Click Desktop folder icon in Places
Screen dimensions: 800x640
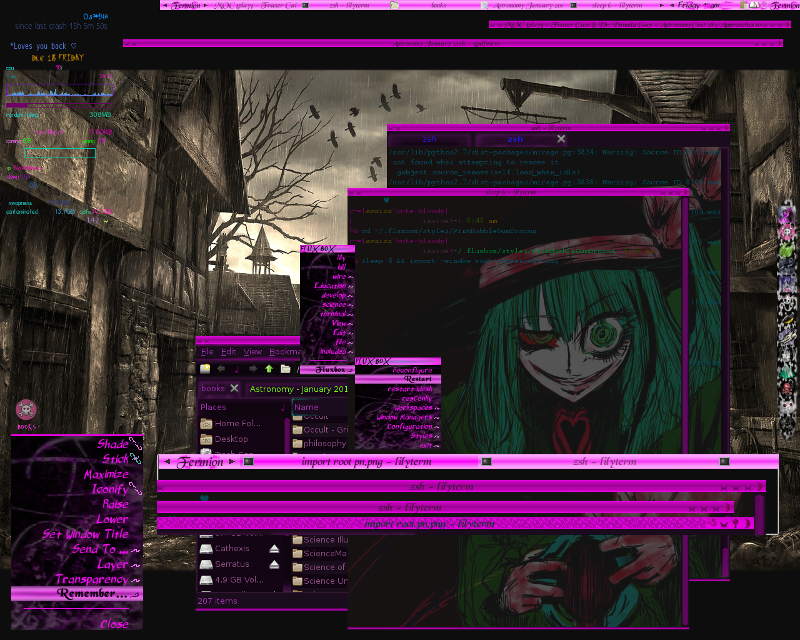pyautogui.click(x=206, y=439)
